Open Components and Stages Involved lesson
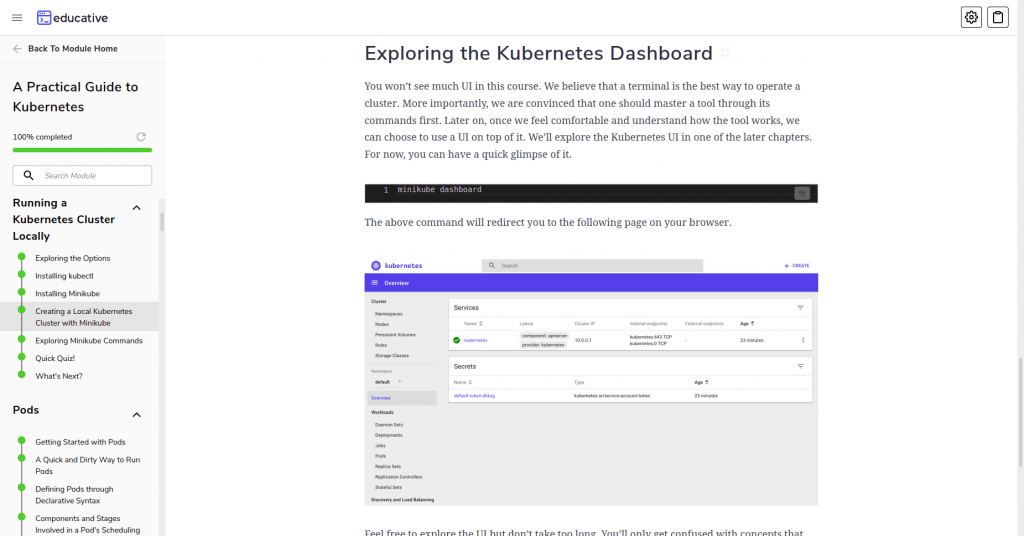Screen dimensions: 1024x536 pos(88,524)
